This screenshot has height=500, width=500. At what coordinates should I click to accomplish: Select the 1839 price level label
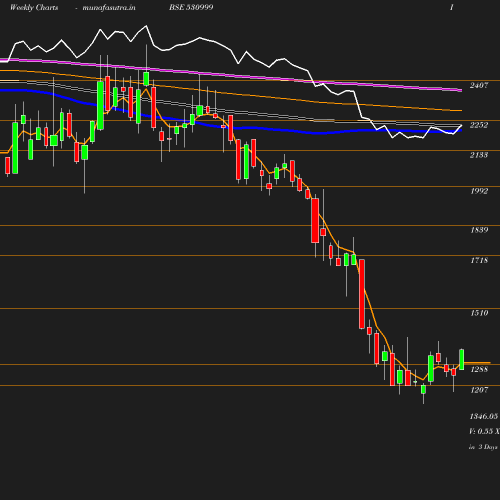479,230
